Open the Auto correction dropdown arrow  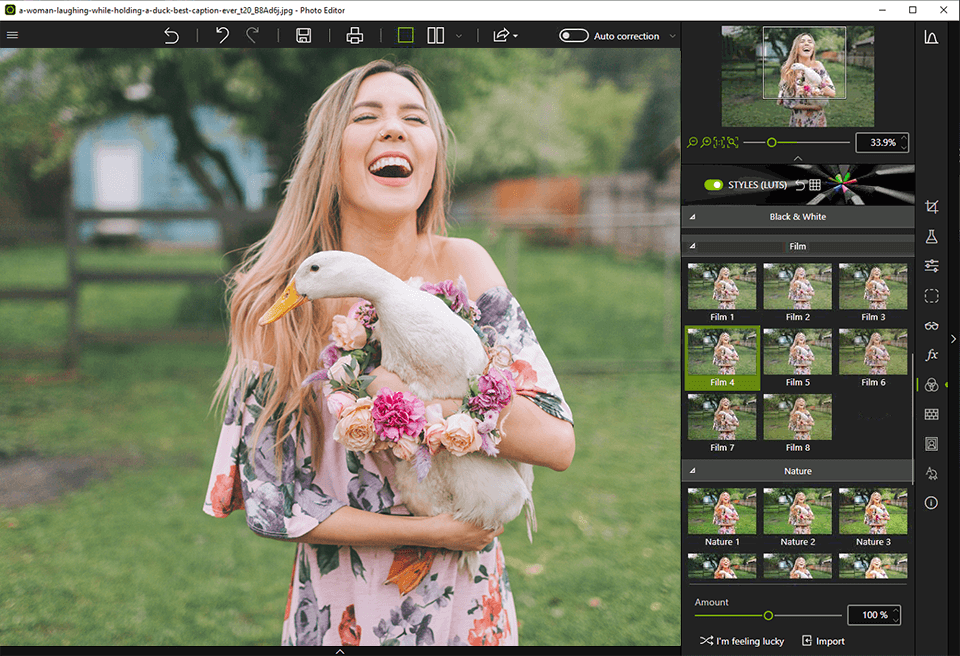coord(672,36)
